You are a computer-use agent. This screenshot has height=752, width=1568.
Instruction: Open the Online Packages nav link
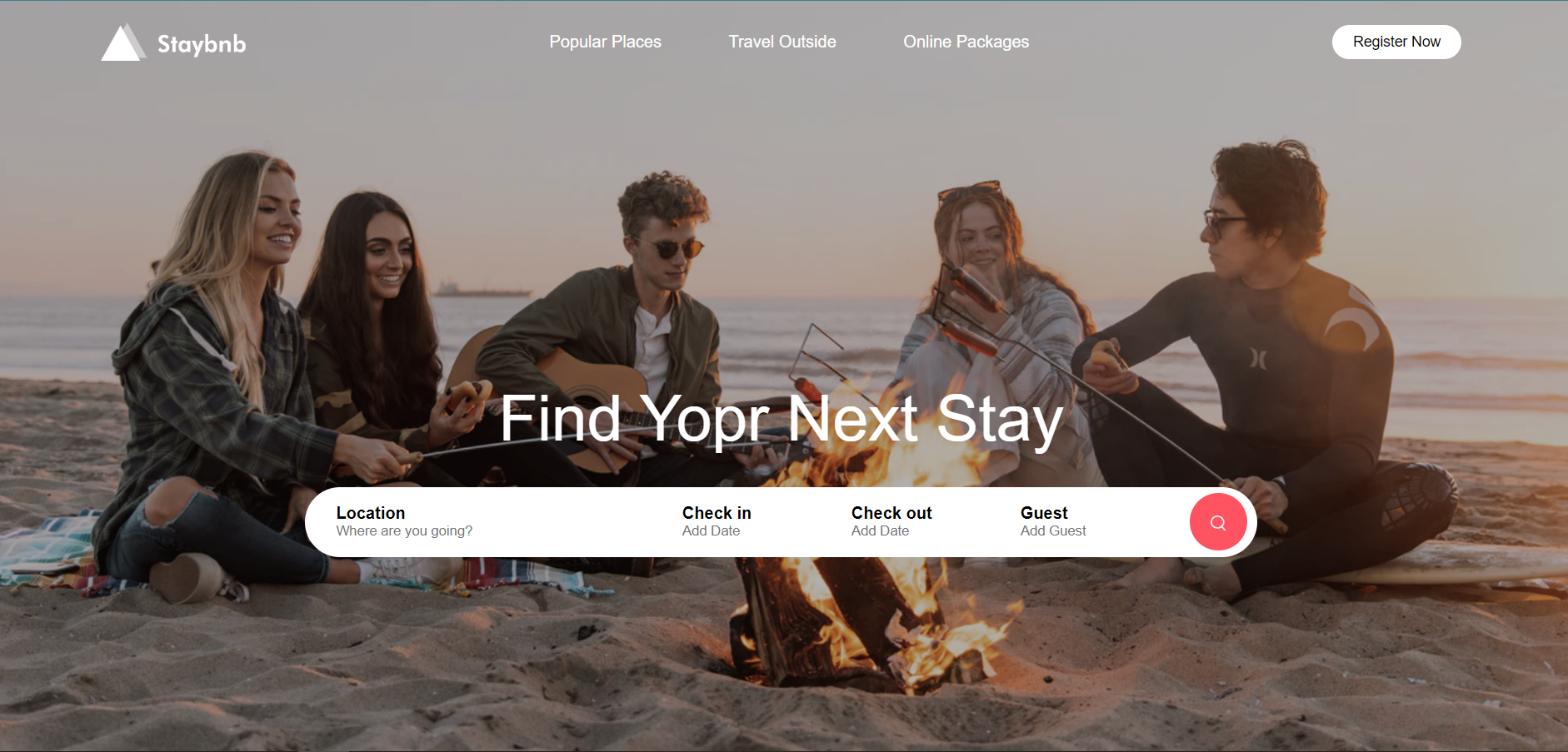tap(966, 42)
